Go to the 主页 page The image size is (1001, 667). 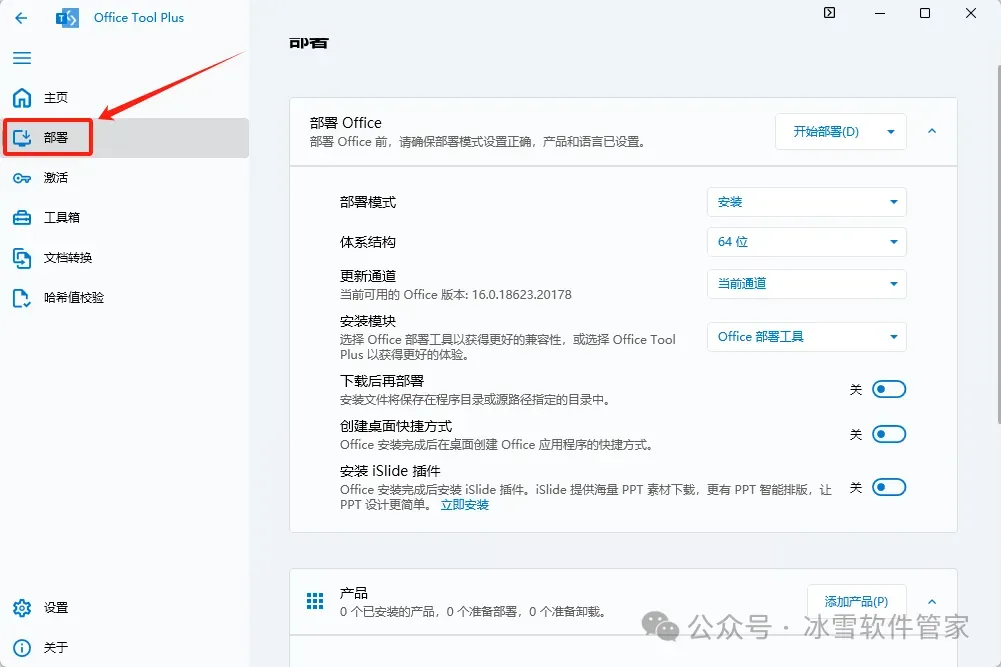tap(126, 98)
